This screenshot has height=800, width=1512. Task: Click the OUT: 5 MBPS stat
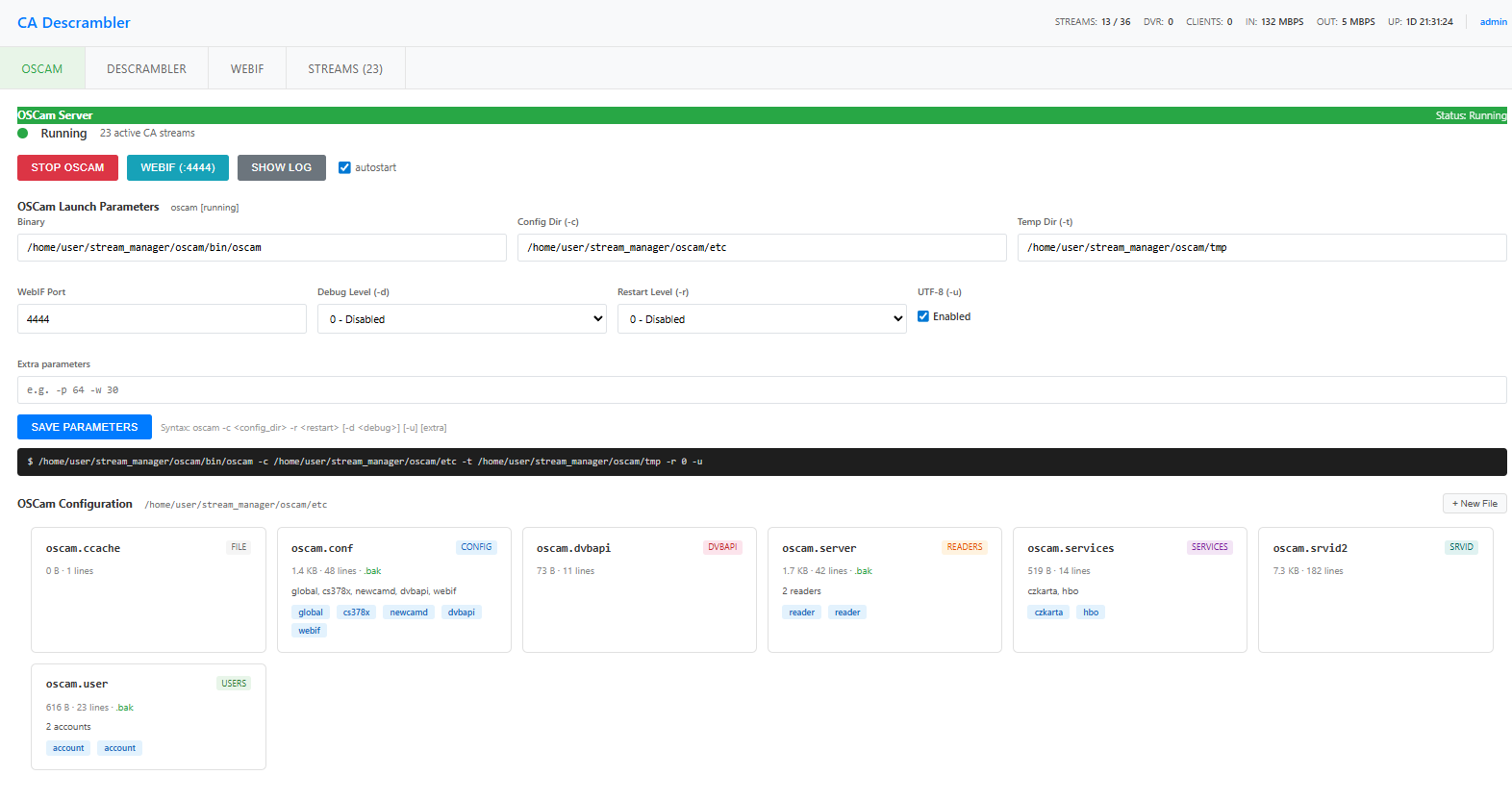[x=1346, y=22]
